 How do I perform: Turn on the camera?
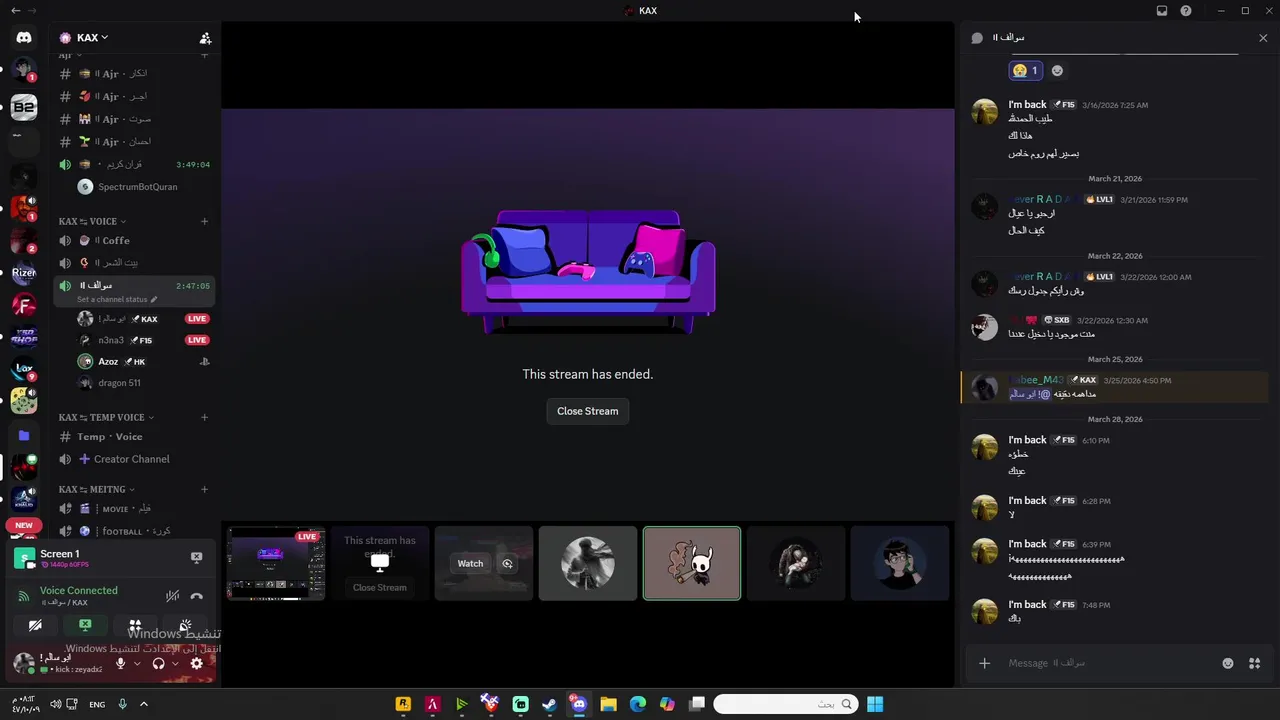pyautogui.click(x=35, y=625)
